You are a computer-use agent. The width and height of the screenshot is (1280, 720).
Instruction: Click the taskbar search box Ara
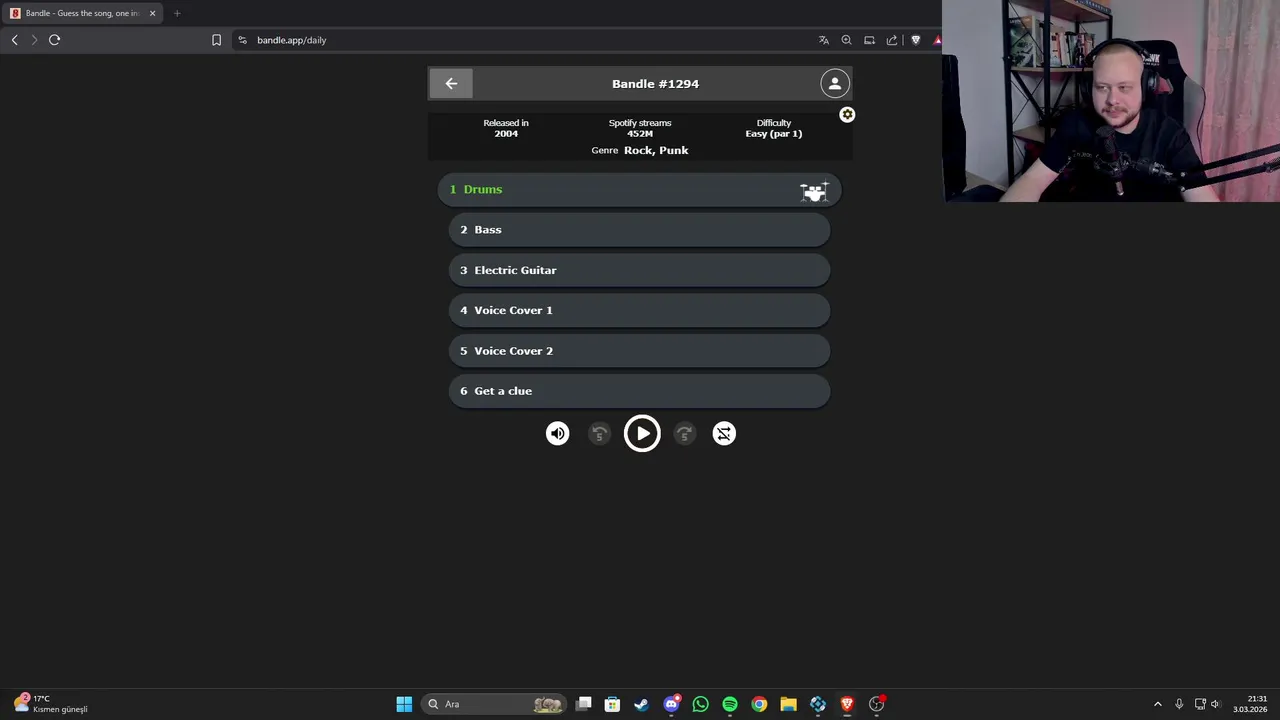[494, 704]
